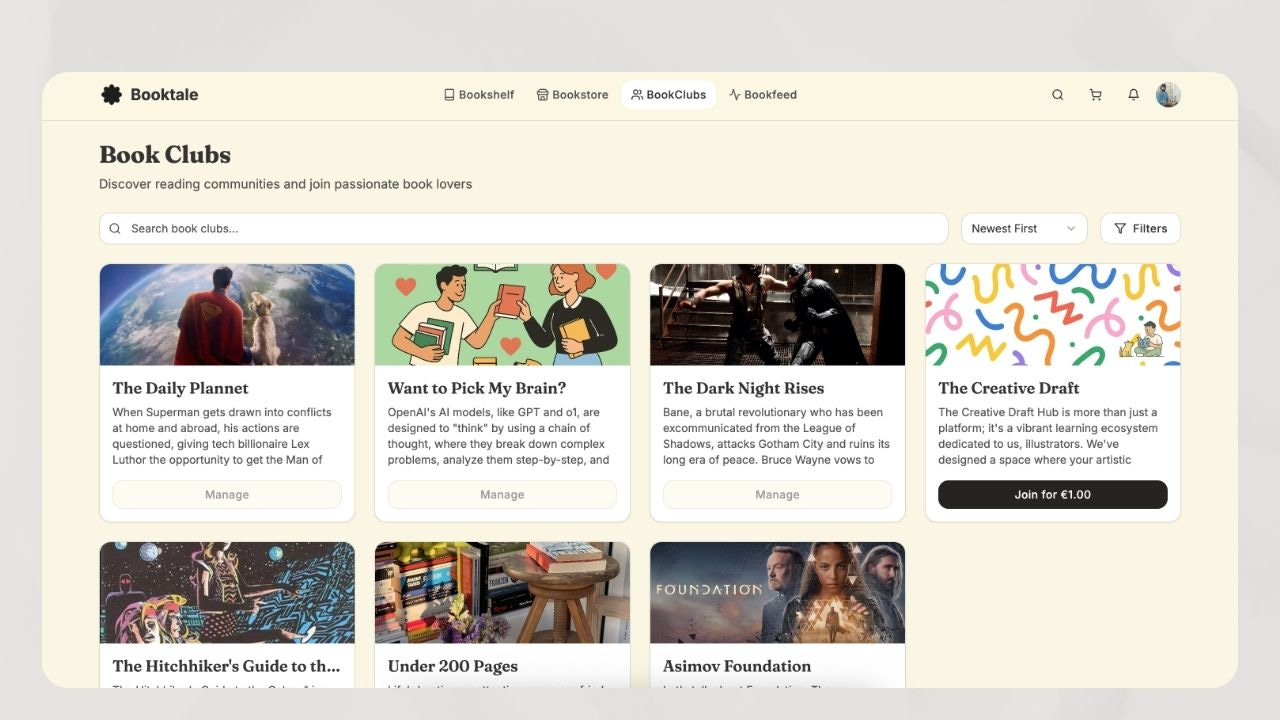Screen dimensions: 1280x720
Task: Focus the Search book clubs field
Action: point(523,229)
